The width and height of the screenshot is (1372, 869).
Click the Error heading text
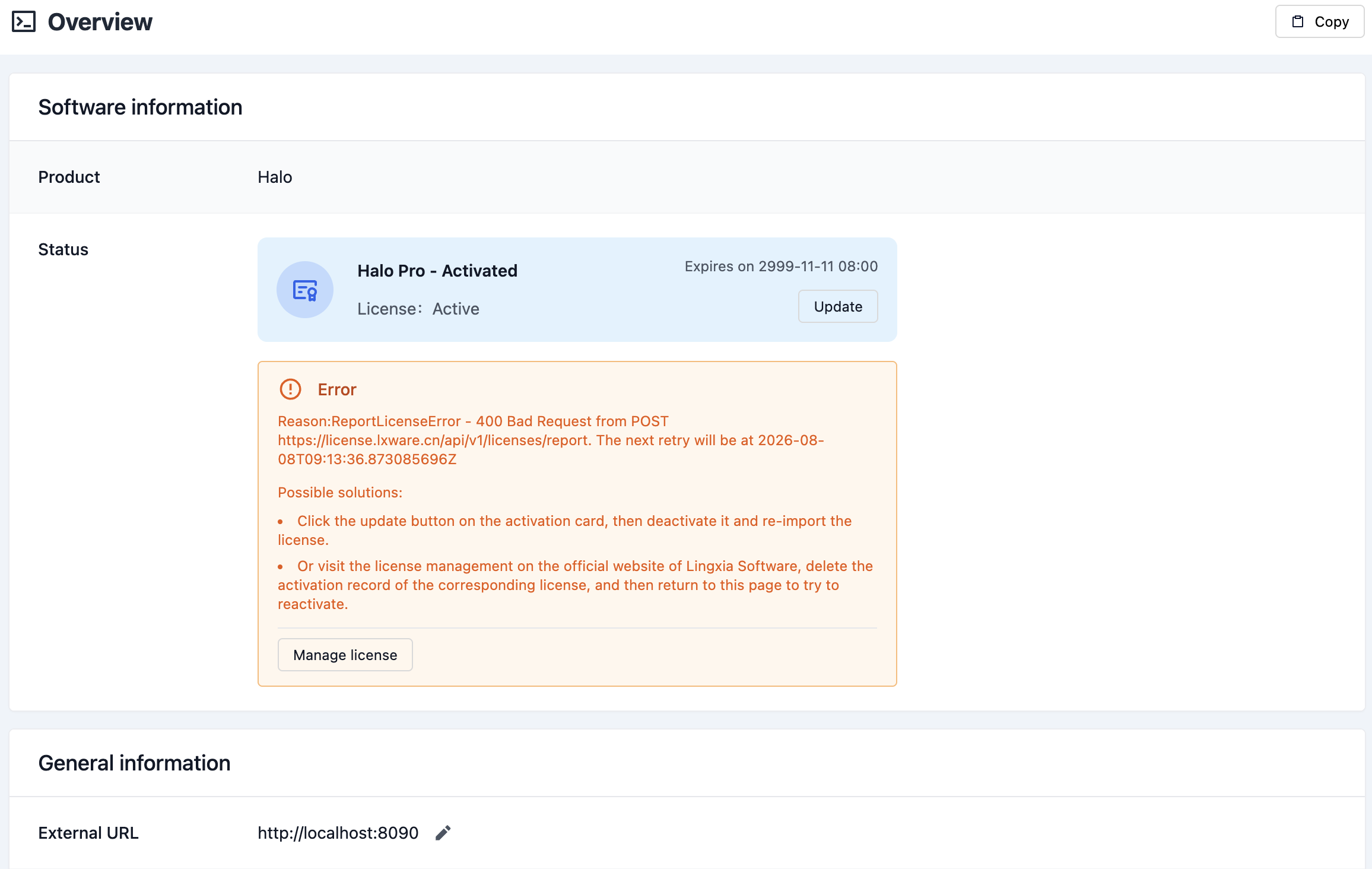point(337,390)
